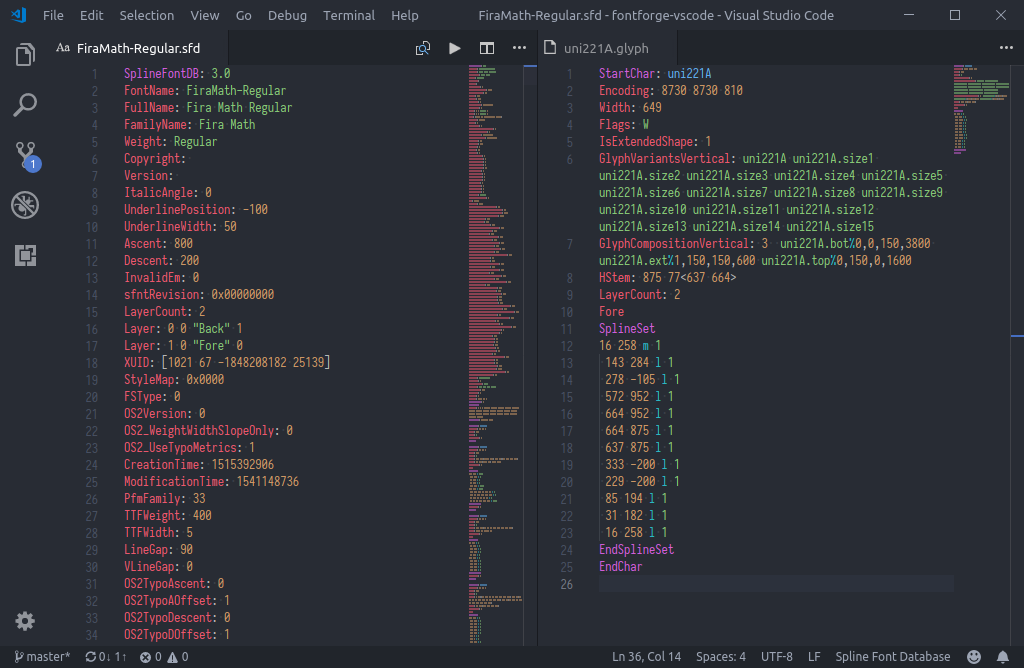Split the editor with the split icon
Image resolution: width=1024 pixels, height=668 pixels.
[487, 48]
